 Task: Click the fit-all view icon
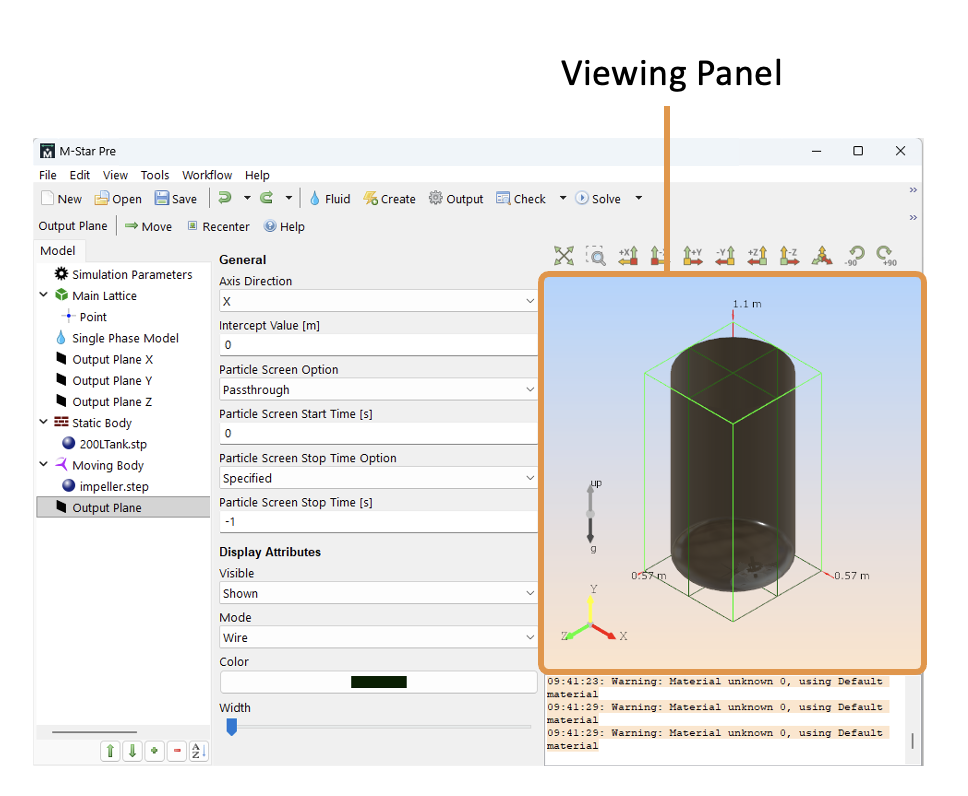tap(564, 256)
